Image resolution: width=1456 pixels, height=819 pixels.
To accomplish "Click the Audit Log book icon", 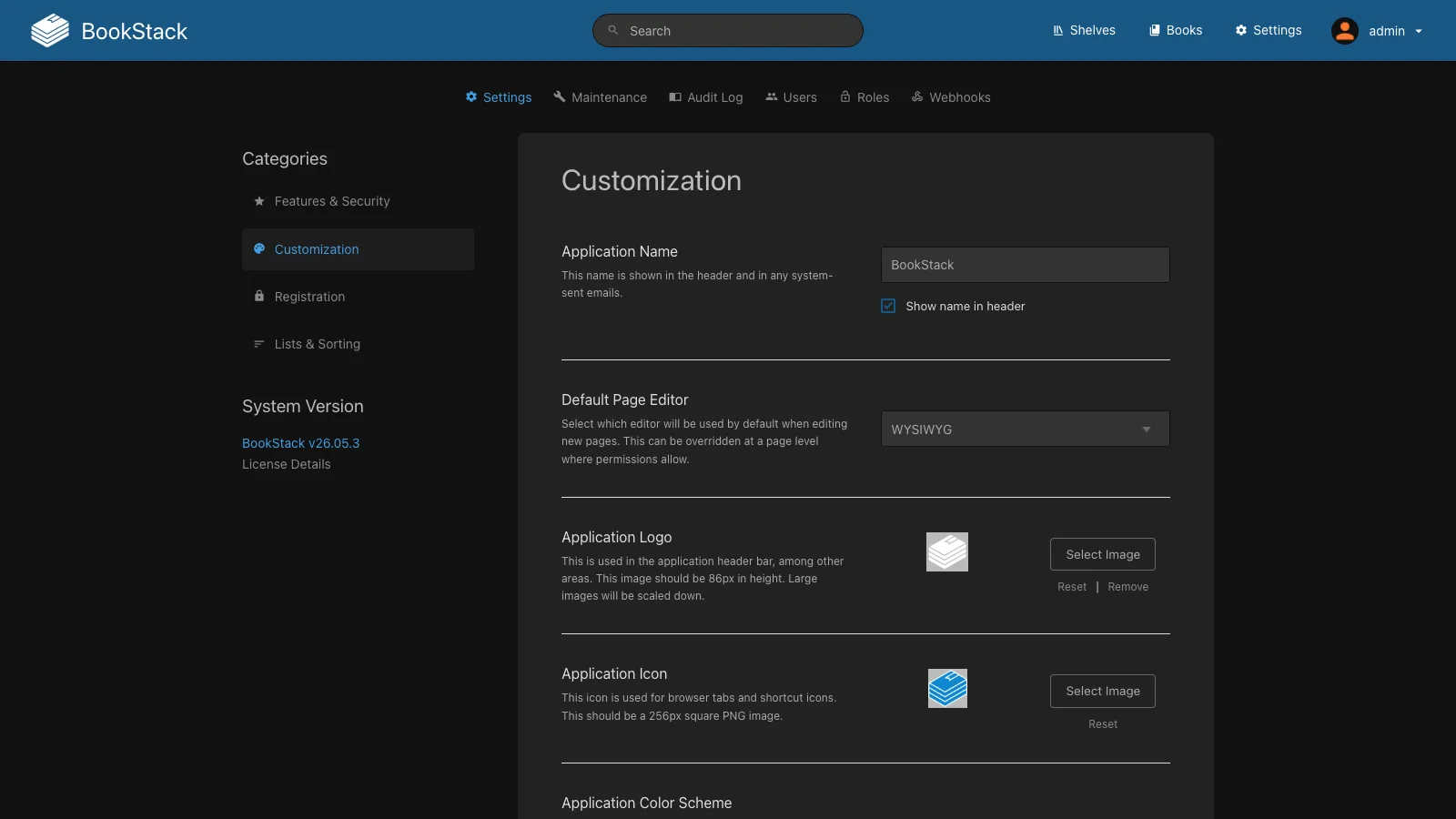I will 675,96.
